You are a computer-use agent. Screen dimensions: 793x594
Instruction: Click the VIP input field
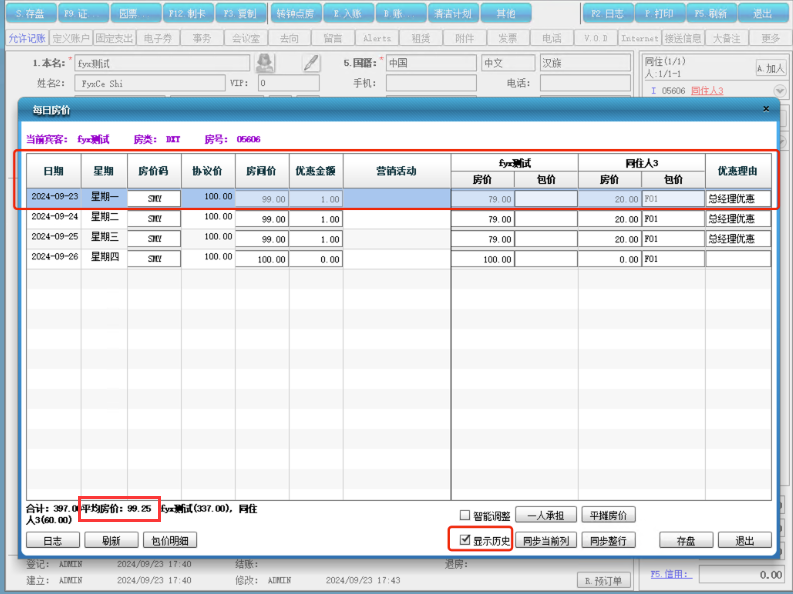coord(289,83)
